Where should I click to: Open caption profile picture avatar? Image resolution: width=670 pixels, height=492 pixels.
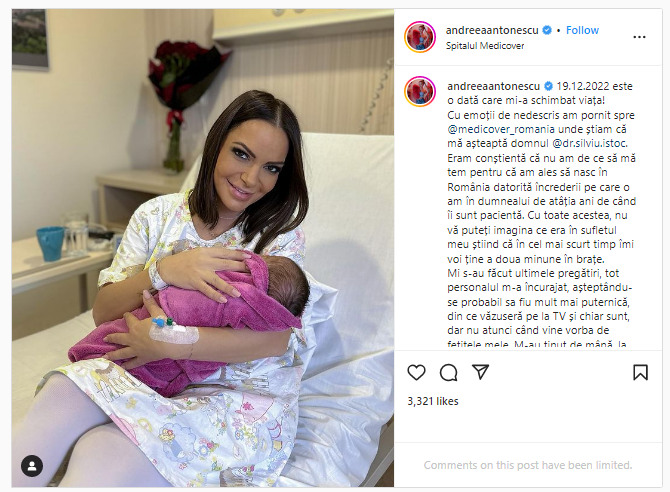420,91
